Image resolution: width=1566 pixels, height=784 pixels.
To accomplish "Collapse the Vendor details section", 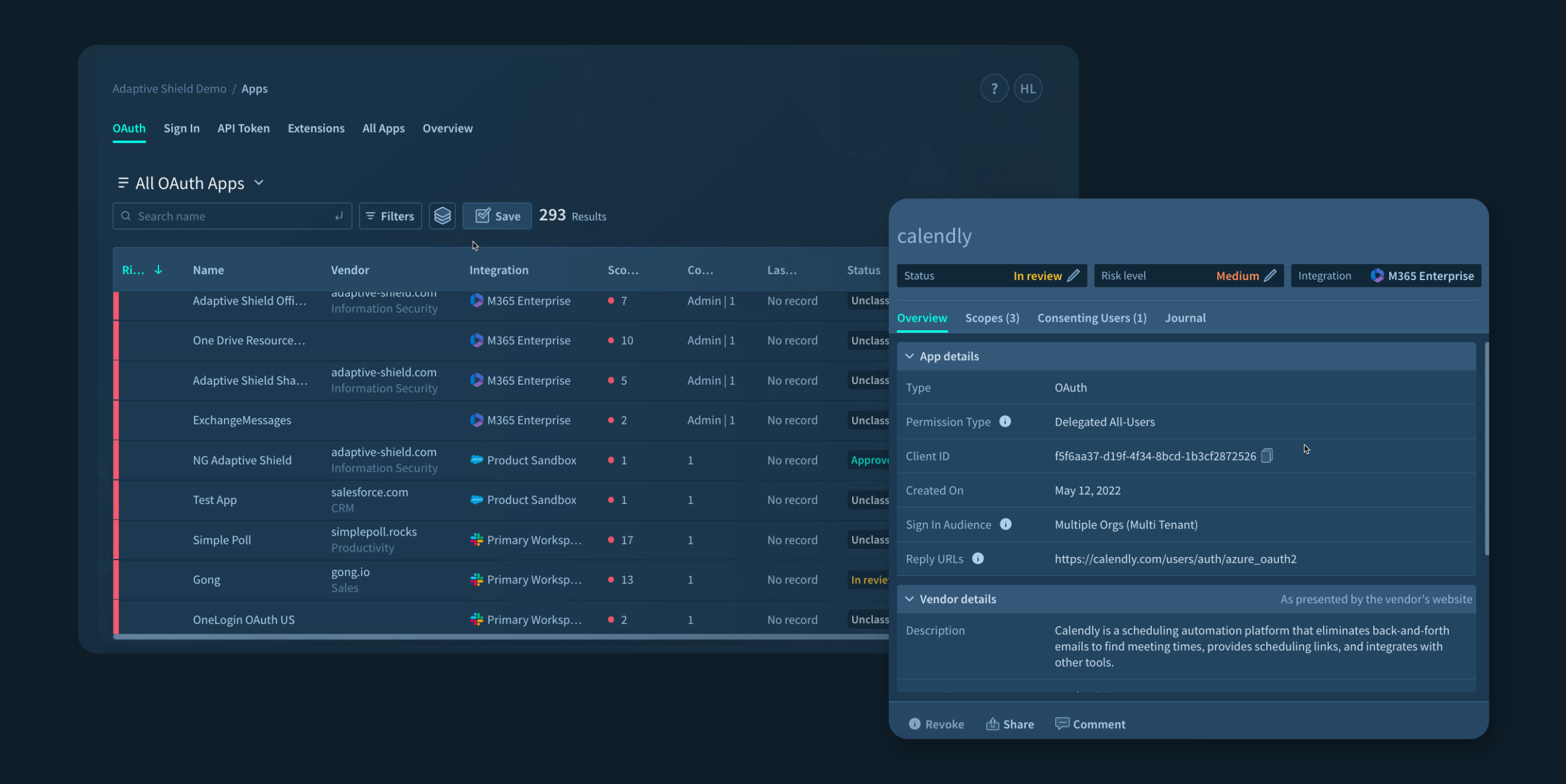I will (x=910, y=599).
